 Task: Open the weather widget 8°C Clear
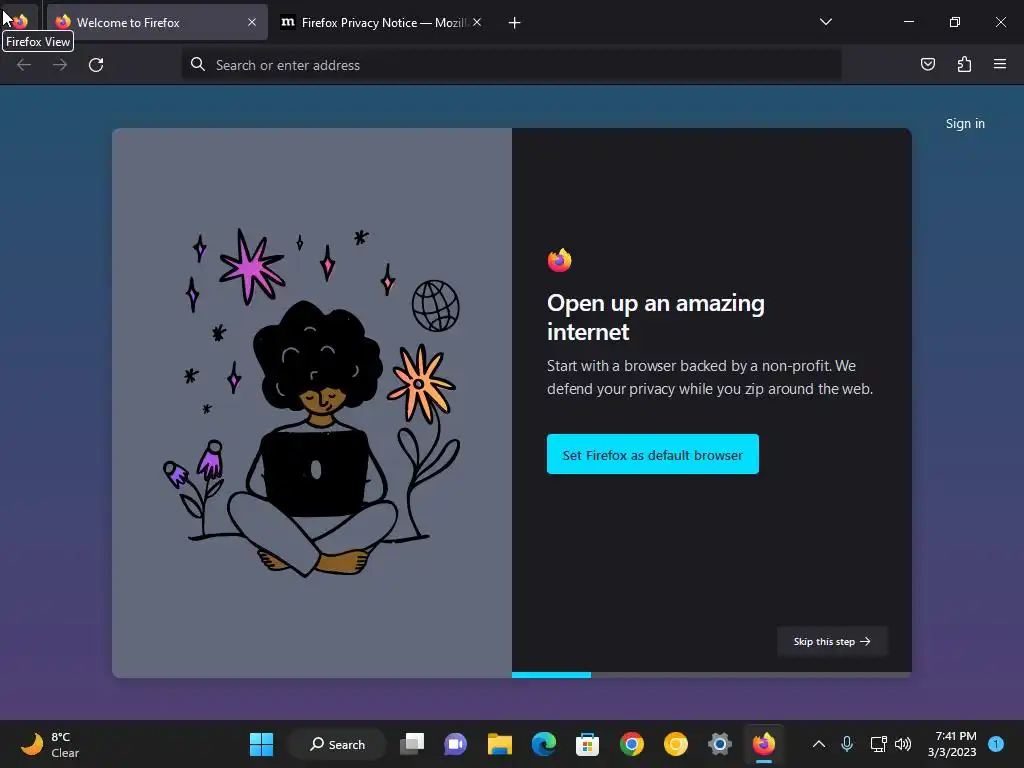[50, 744]
